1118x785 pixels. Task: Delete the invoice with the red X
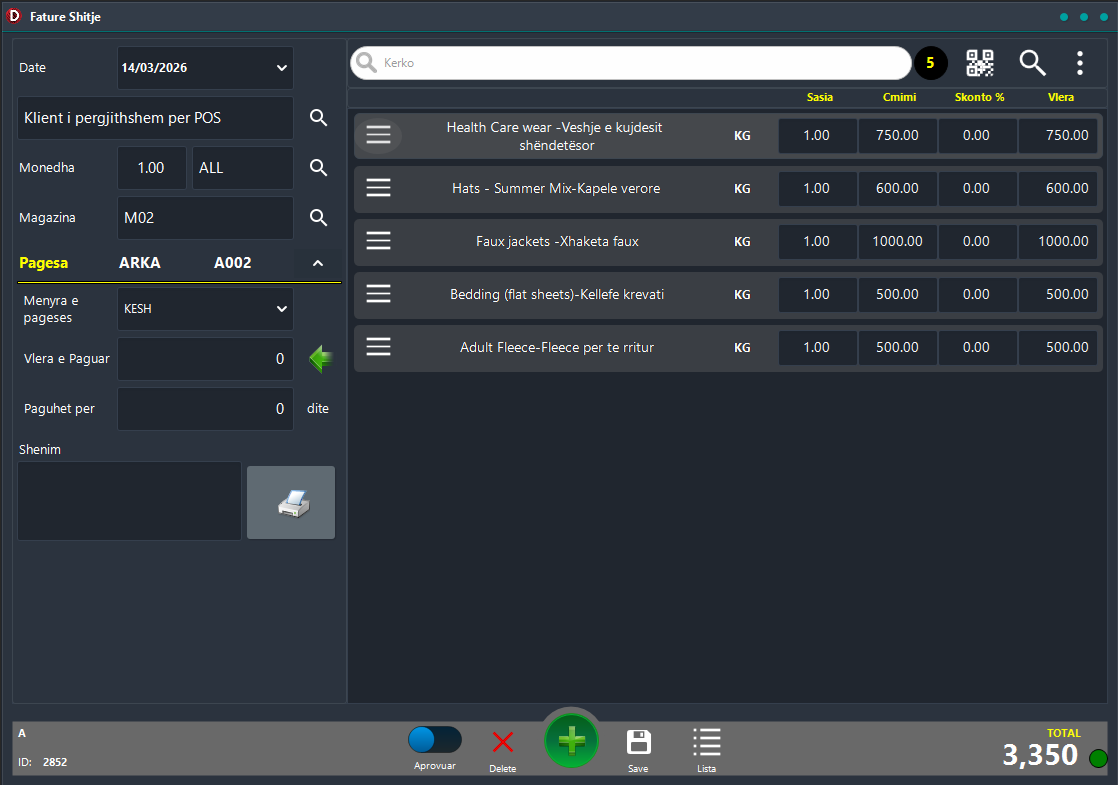[x=503, y=742]
